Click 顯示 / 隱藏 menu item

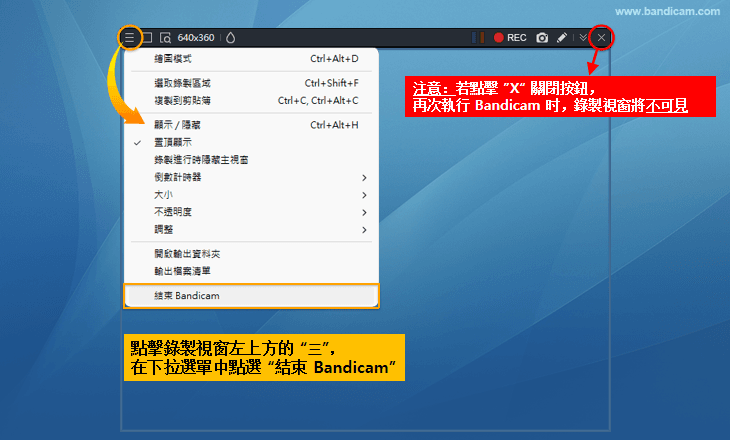point(251,125)
